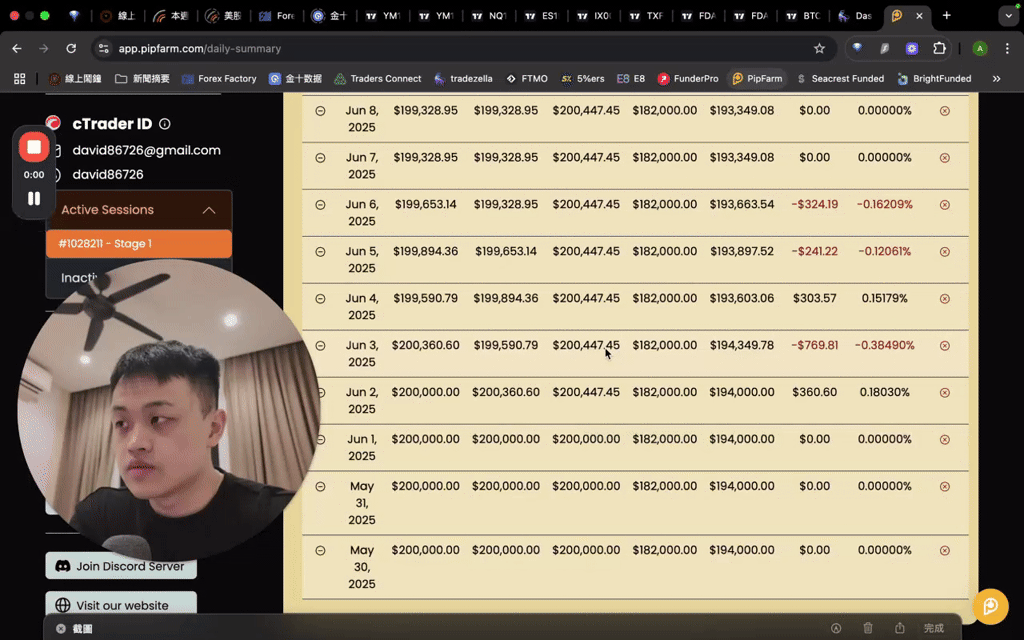Image resolution: width=1024 pixels, height=640 pixels.
Task: Open FunderPro bookmark
Action: 688,78
